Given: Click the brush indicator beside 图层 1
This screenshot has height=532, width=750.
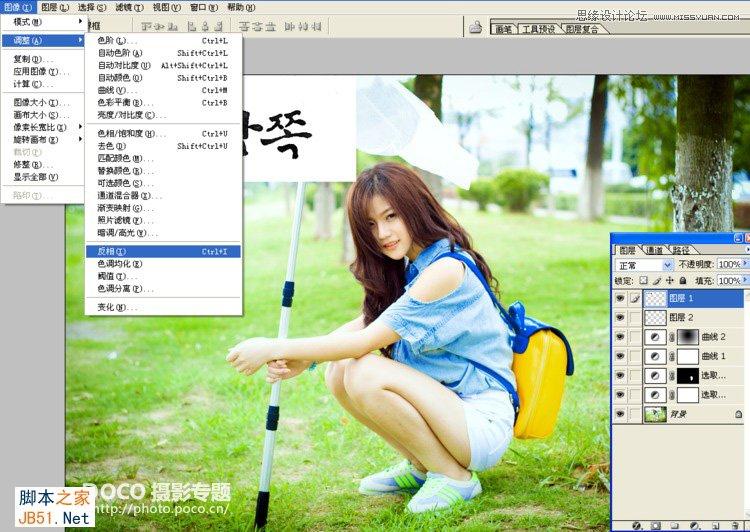Looking at the screenshot, I should pyautogui.click(x=635, y=299).
